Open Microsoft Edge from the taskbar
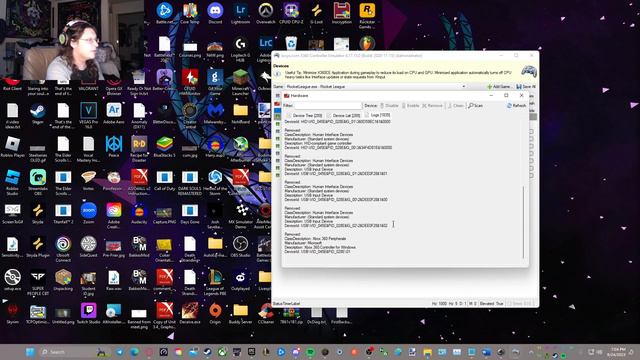 pos(134,352)
